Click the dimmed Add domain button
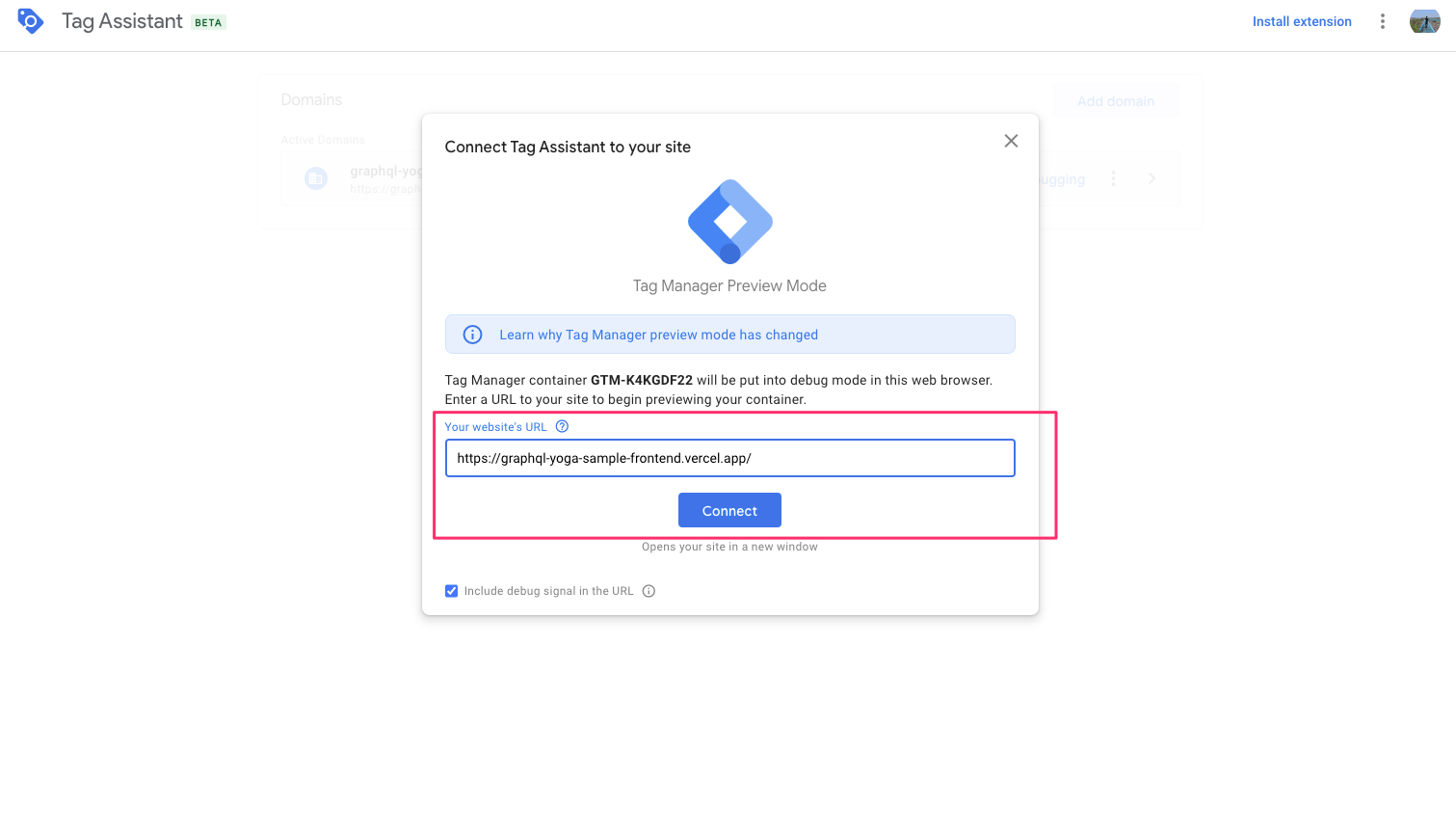 click(1115, 101)
